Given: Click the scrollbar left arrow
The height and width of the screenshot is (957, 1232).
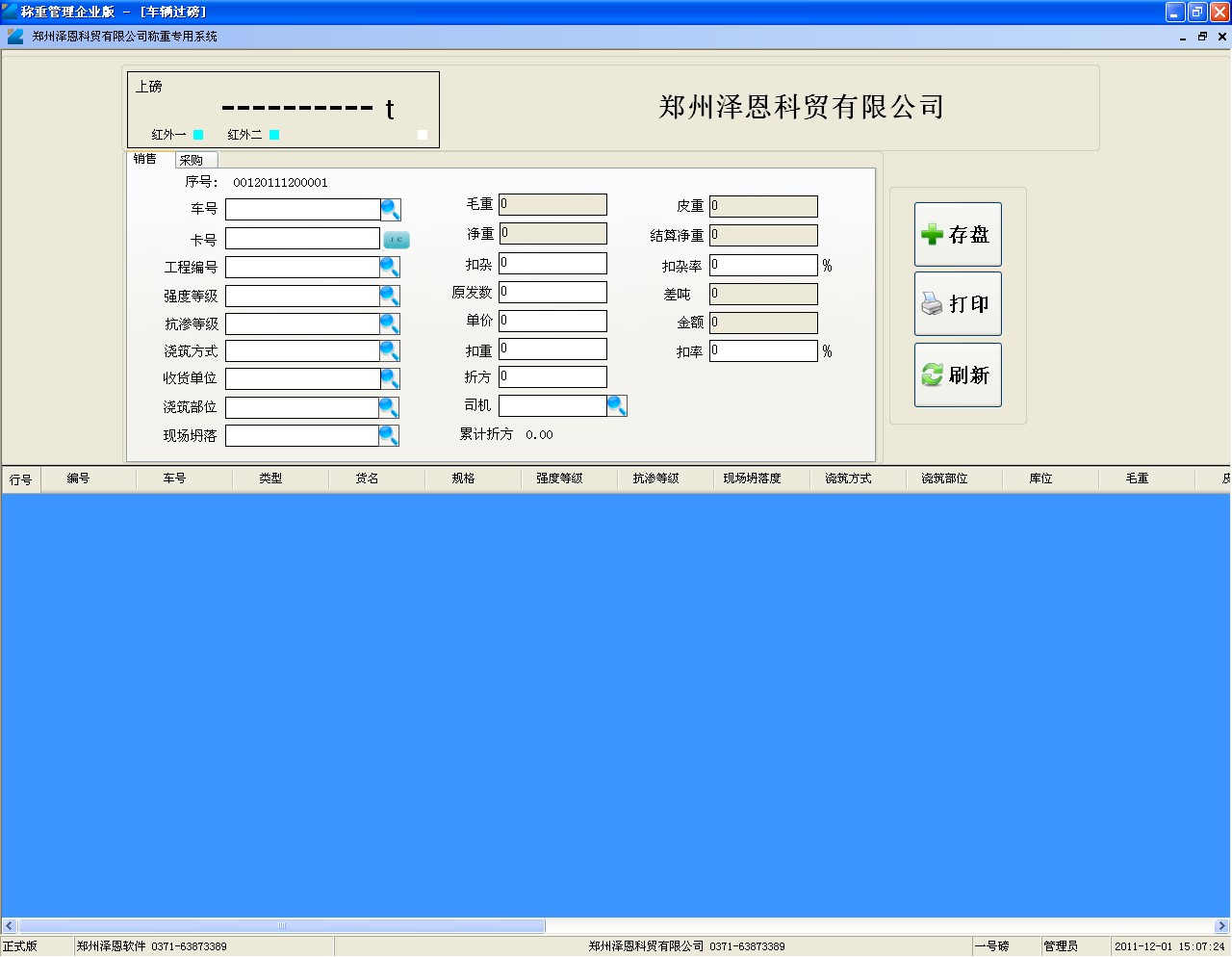Looking at the screenshot, I should tap(9, 926).
